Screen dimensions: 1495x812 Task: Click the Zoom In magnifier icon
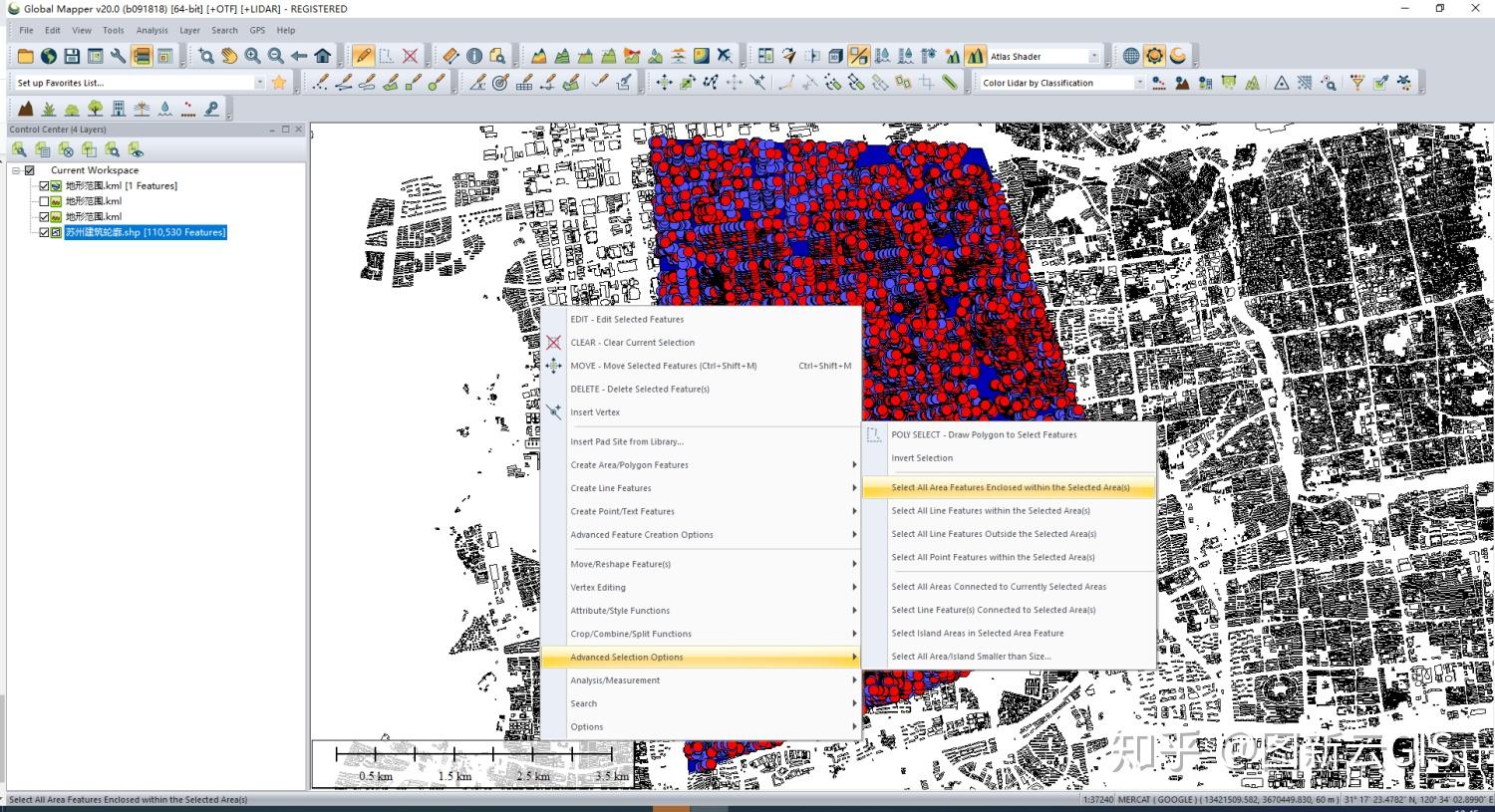(x=253, y=57)
